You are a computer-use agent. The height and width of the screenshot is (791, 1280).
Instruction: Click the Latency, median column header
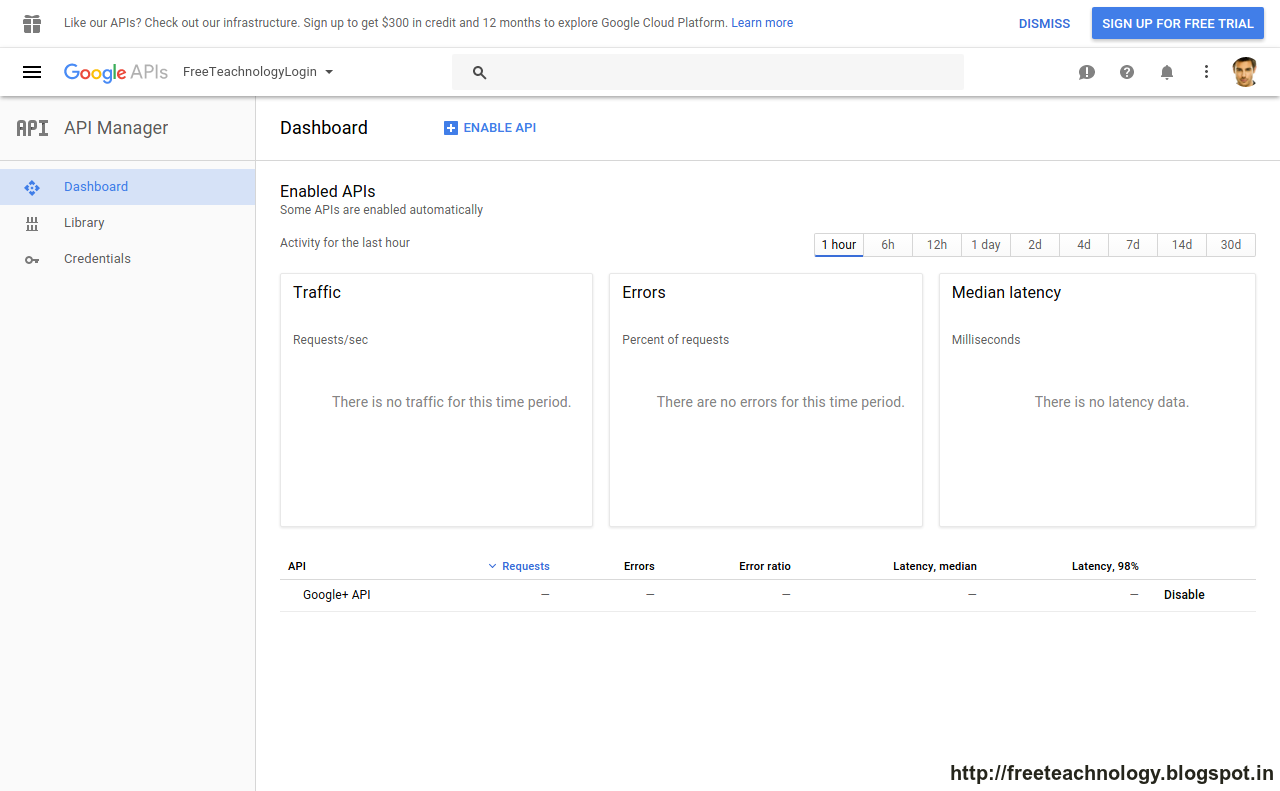click(x=935, y=566)
